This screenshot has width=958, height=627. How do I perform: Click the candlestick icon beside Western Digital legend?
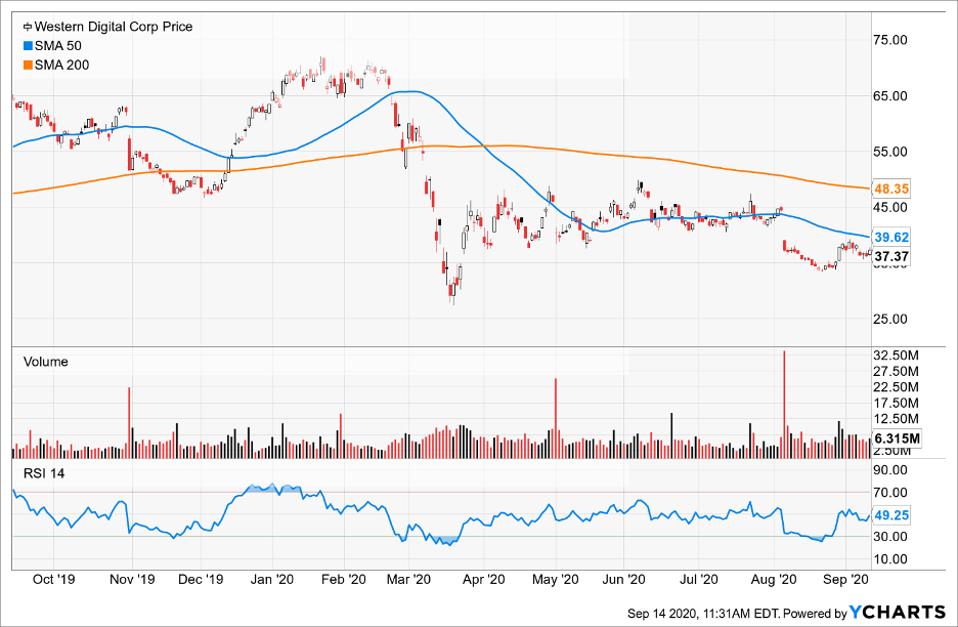click(26, 27)
